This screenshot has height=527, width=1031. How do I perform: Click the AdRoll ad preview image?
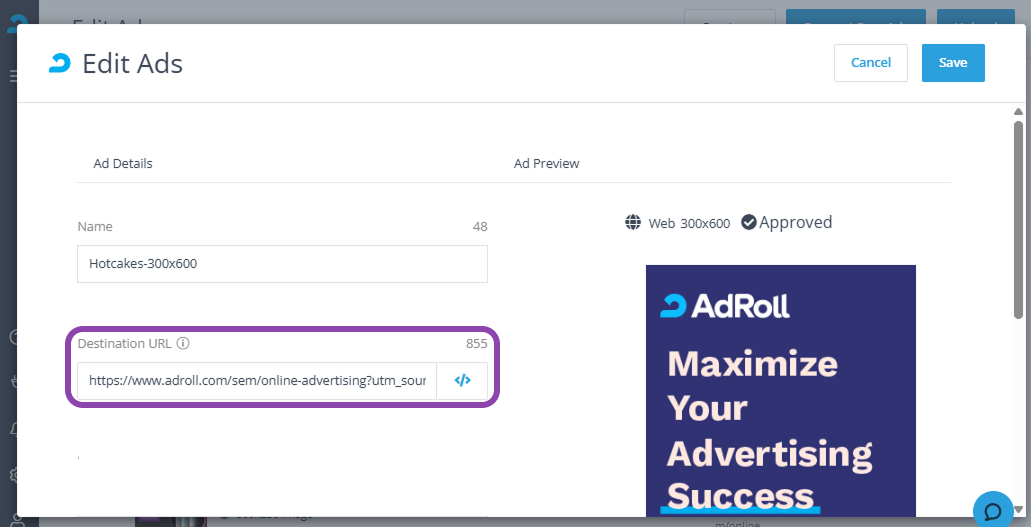pyautogui.click(x=780, y=390)
